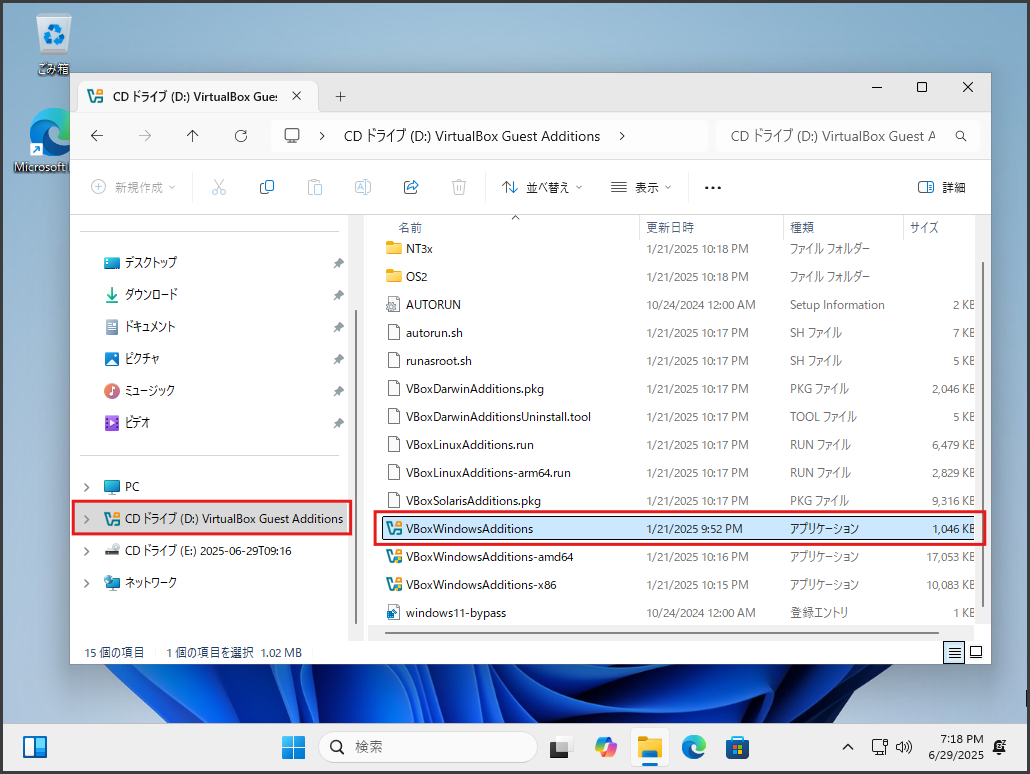Image resolution: width=1030 pixels, height=774 pixels.
Task: Sort by 名前 column header
Action: coord(410,228)
